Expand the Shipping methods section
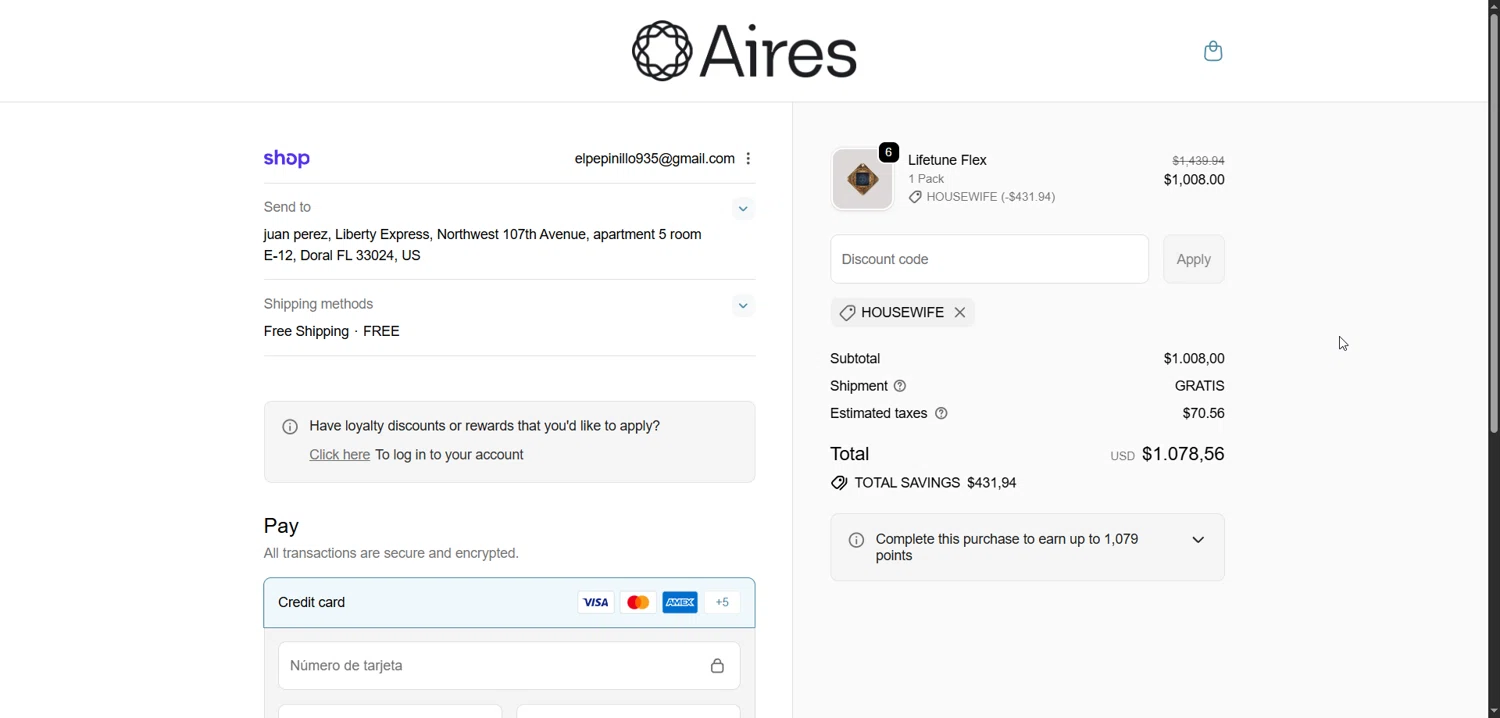The height and width of the screenshot is (718, 1500). click(x=743, y=306)
